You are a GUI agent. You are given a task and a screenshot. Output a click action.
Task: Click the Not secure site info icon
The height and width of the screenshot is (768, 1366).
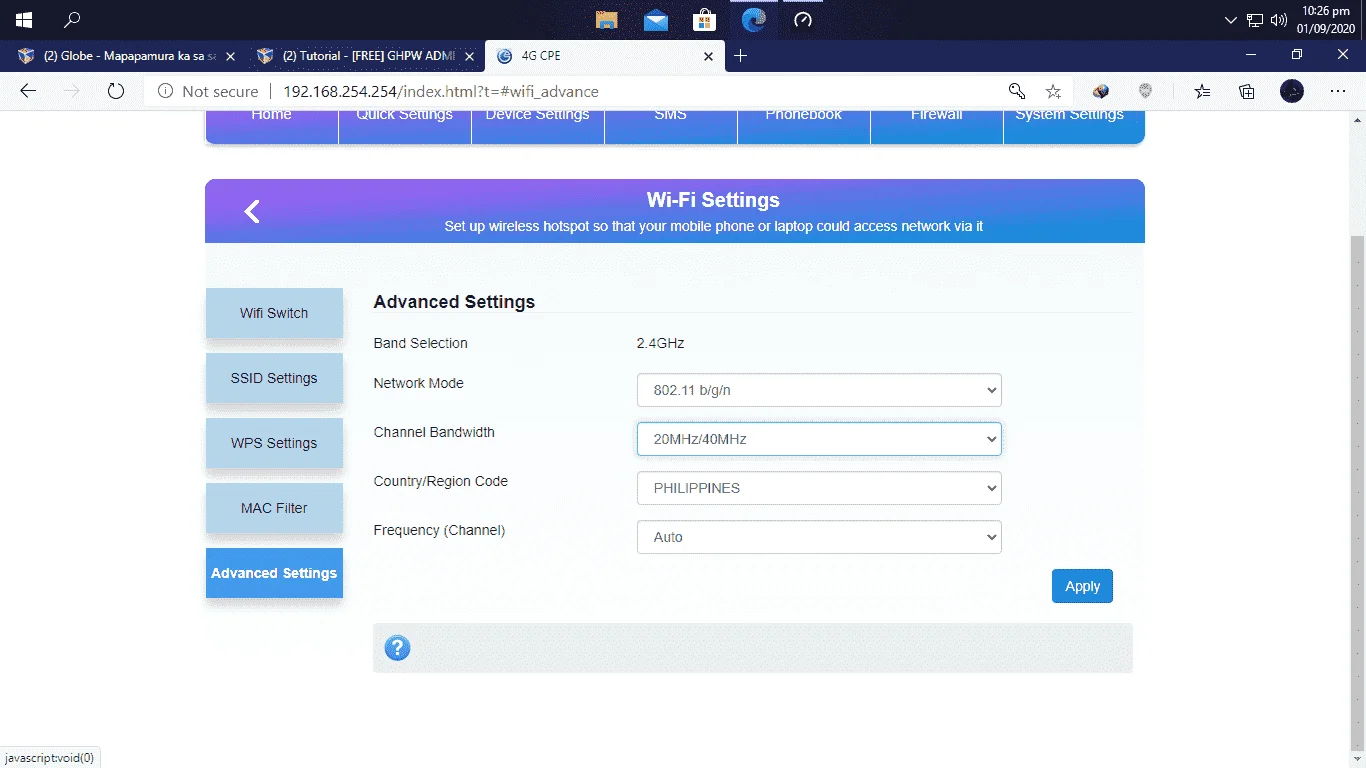(166, 91)
